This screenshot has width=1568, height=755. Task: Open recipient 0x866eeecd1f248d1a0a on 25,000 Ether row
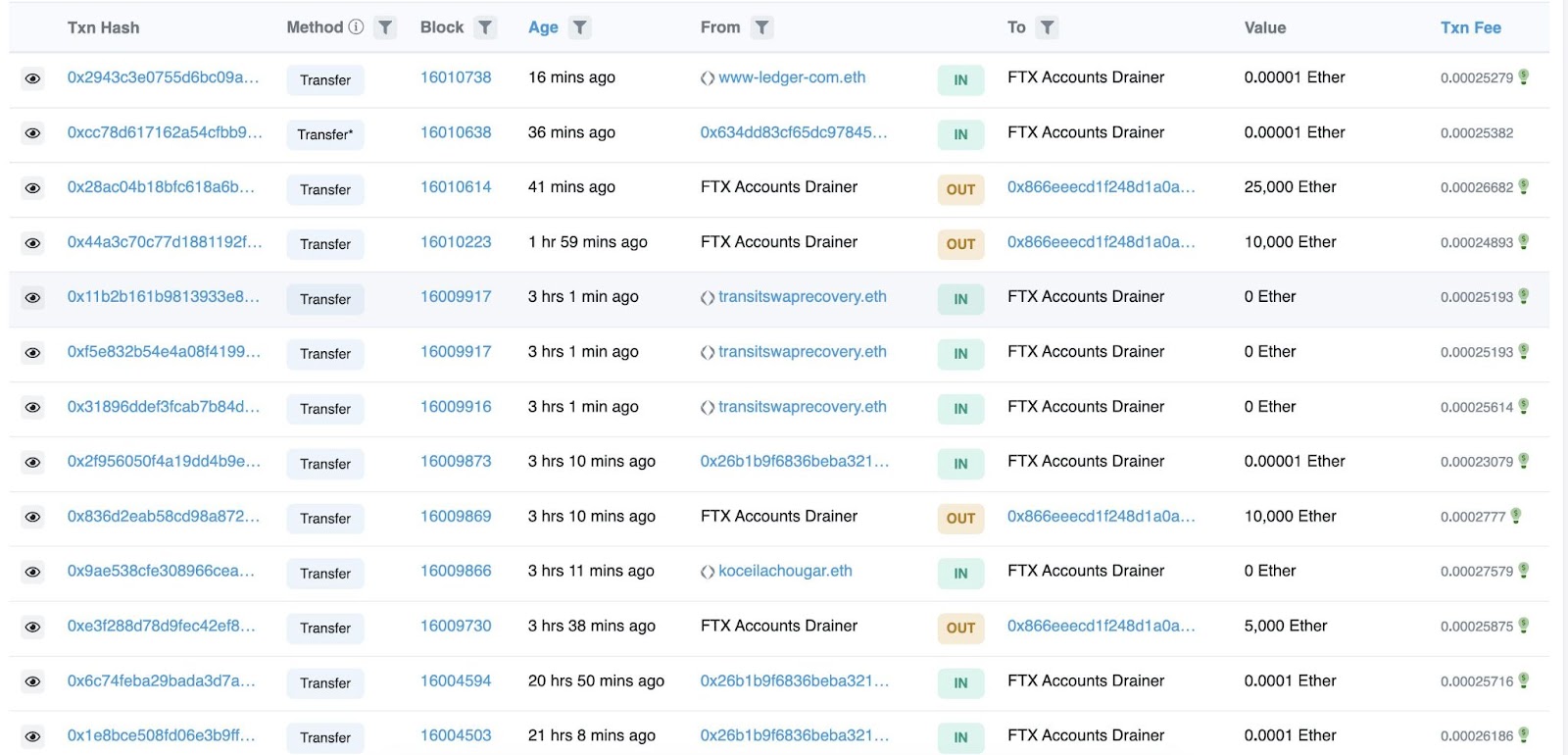click(1102, 187)
